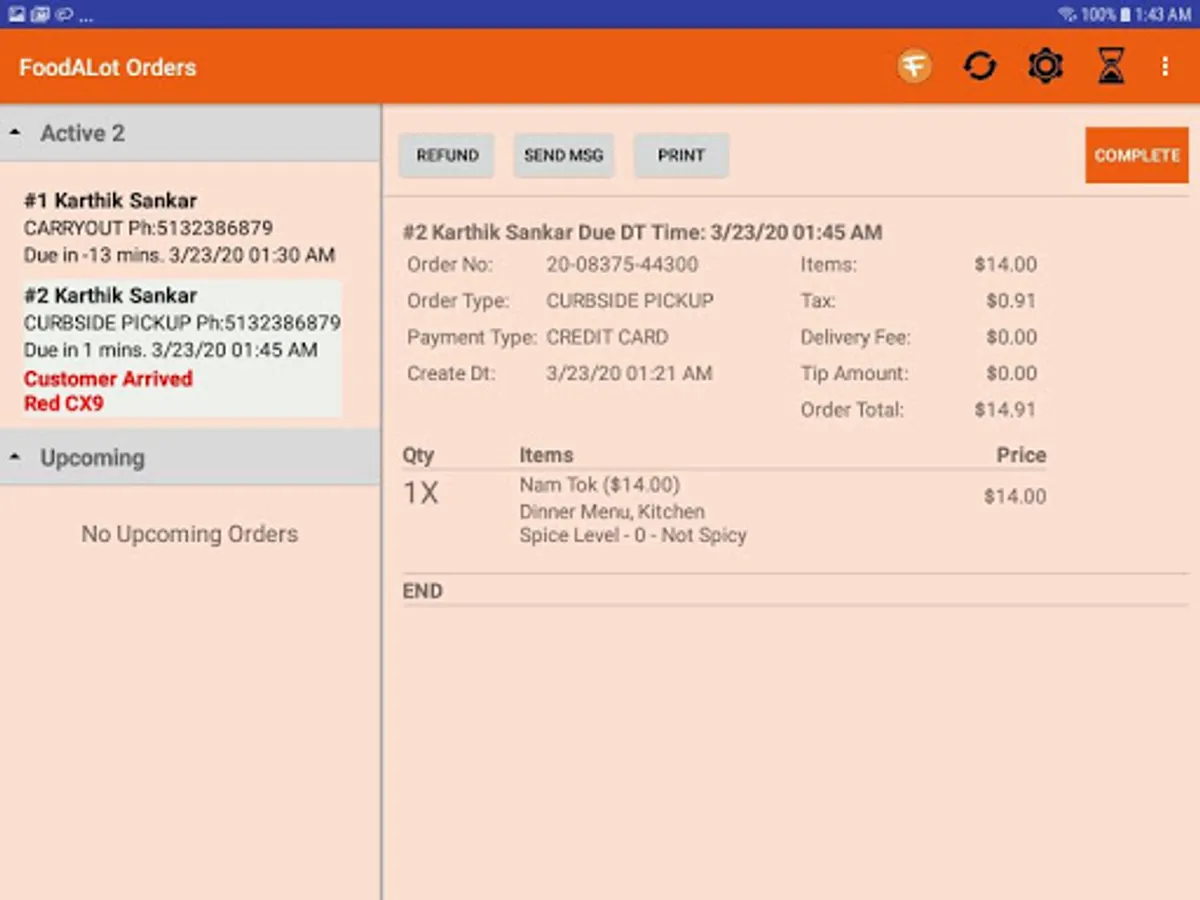The width and height of the screenshot is (1200, 900).
Task: Click the CURBSIDE PICKUP order type value
Action: 630,301
